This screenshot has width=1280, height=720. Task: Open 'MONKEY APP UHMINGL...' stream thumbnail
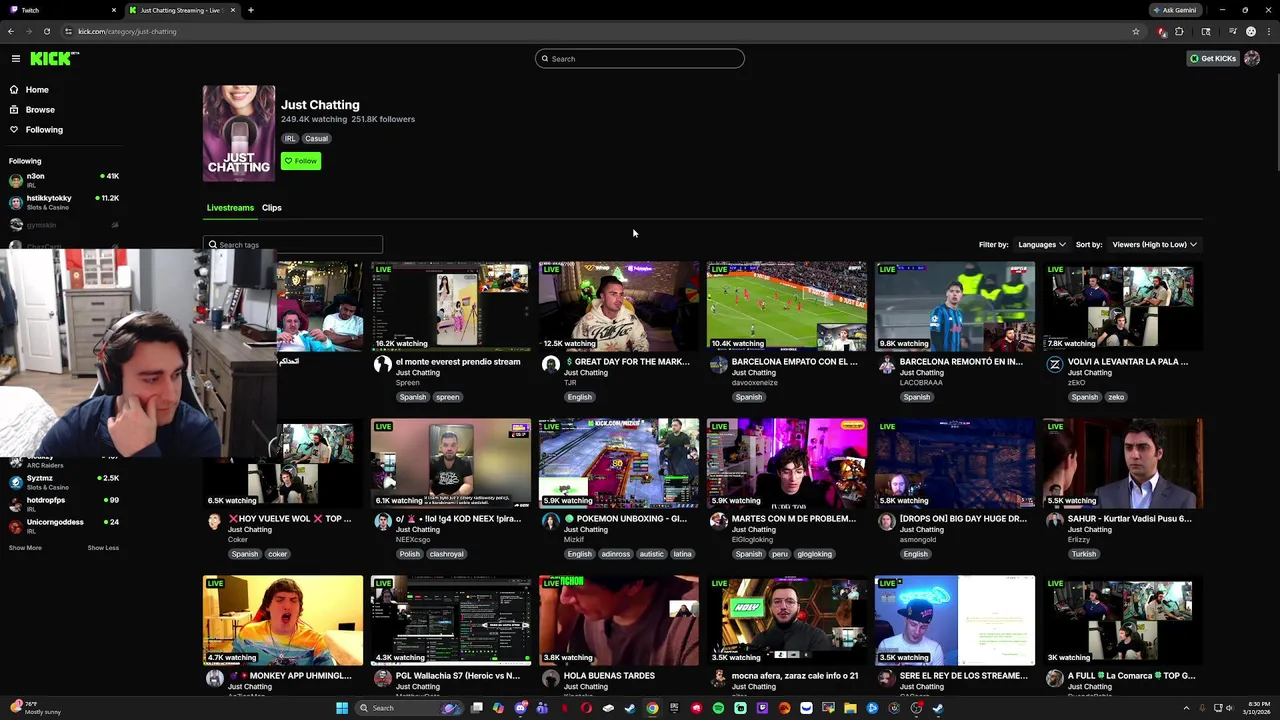[x=283, y=620]
